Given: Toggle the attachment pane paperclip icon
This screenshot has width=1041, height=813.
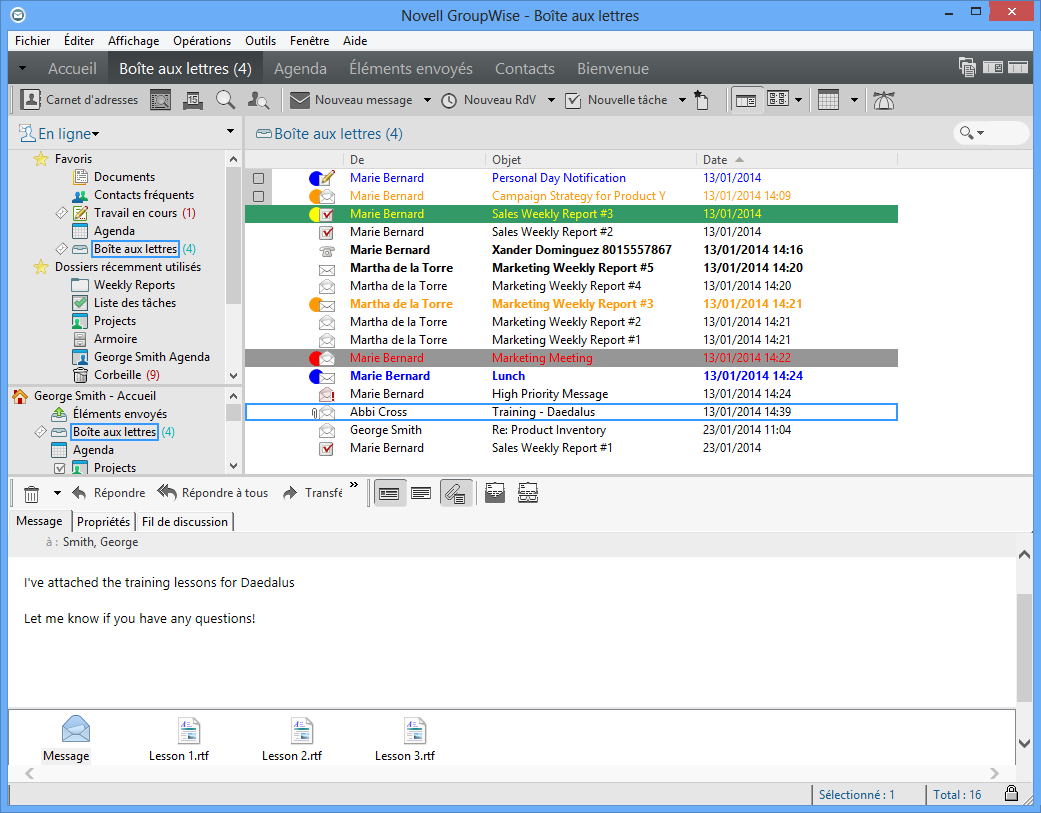Looking at the screenshot, I should click(x=455, y=494).
